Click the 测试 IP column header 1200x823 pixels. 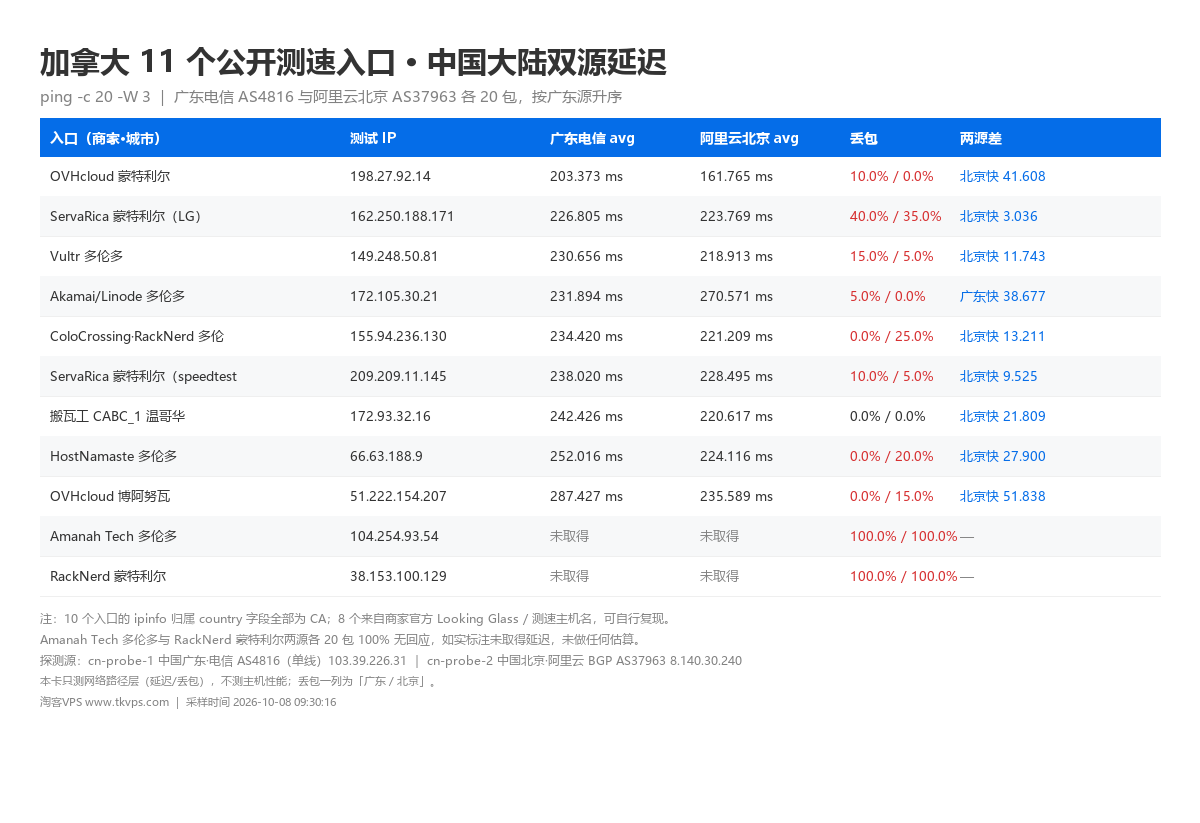pos(373,138)
